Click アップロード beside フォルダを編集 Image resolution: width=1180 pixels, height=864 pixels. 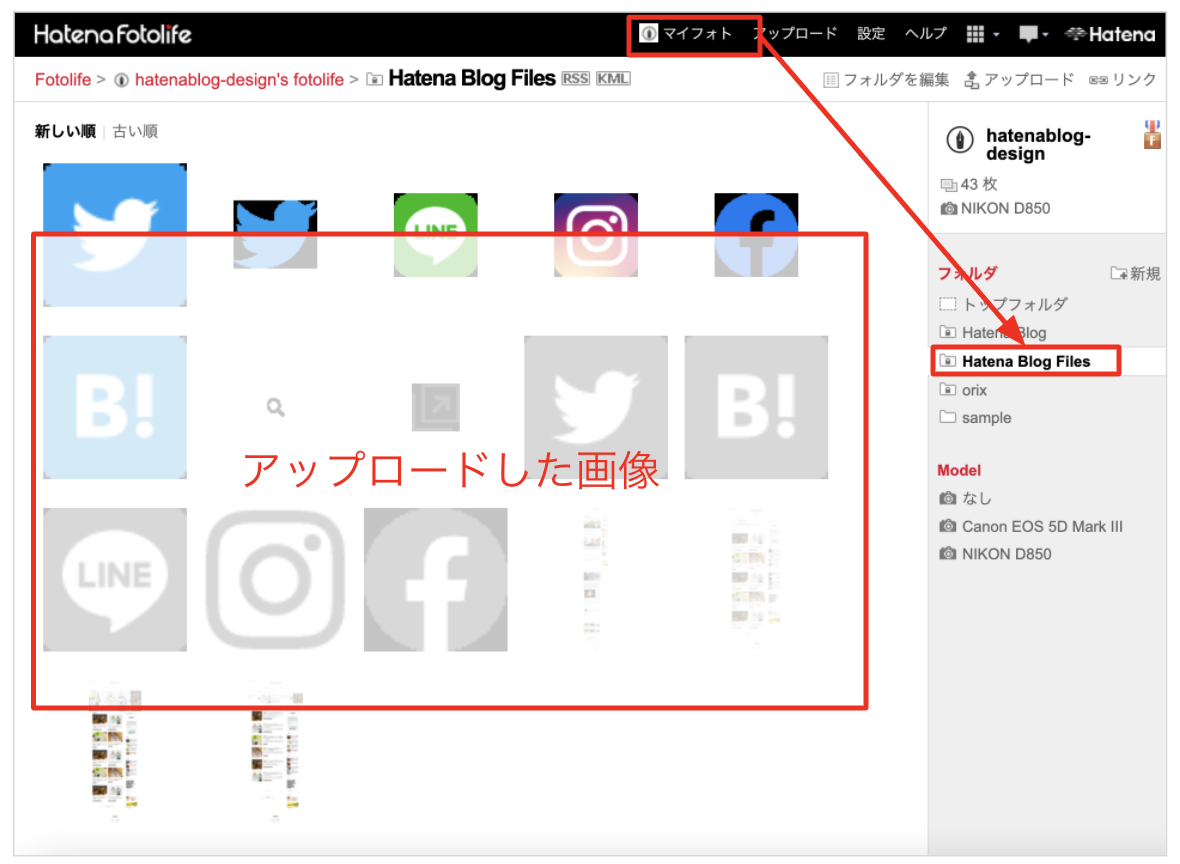[x=1020, y=80]
